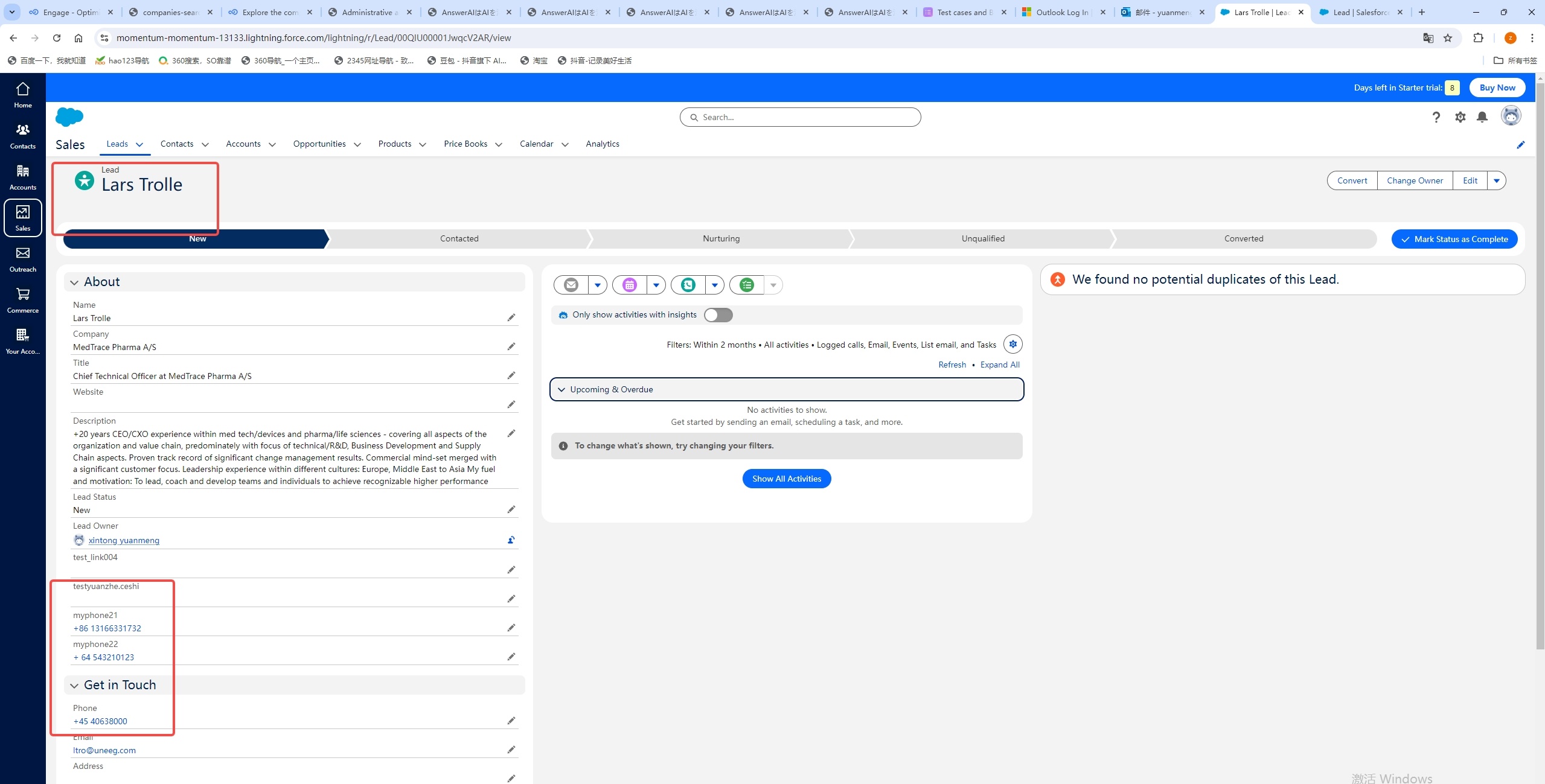Open the Leads tab dropdown chevron
The width and height of the screenshot is (1545, 784).
(x=139, y=144)
